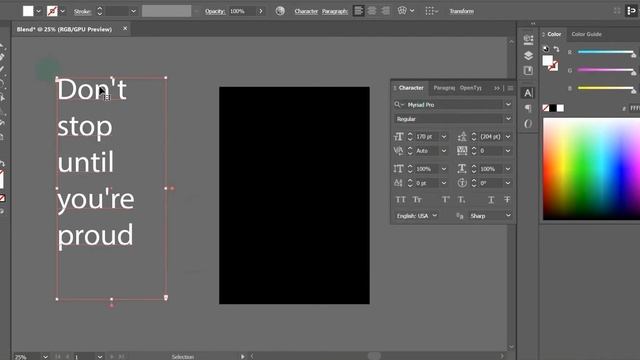Click inside the color spectrum picker

(x=591, y=169)
